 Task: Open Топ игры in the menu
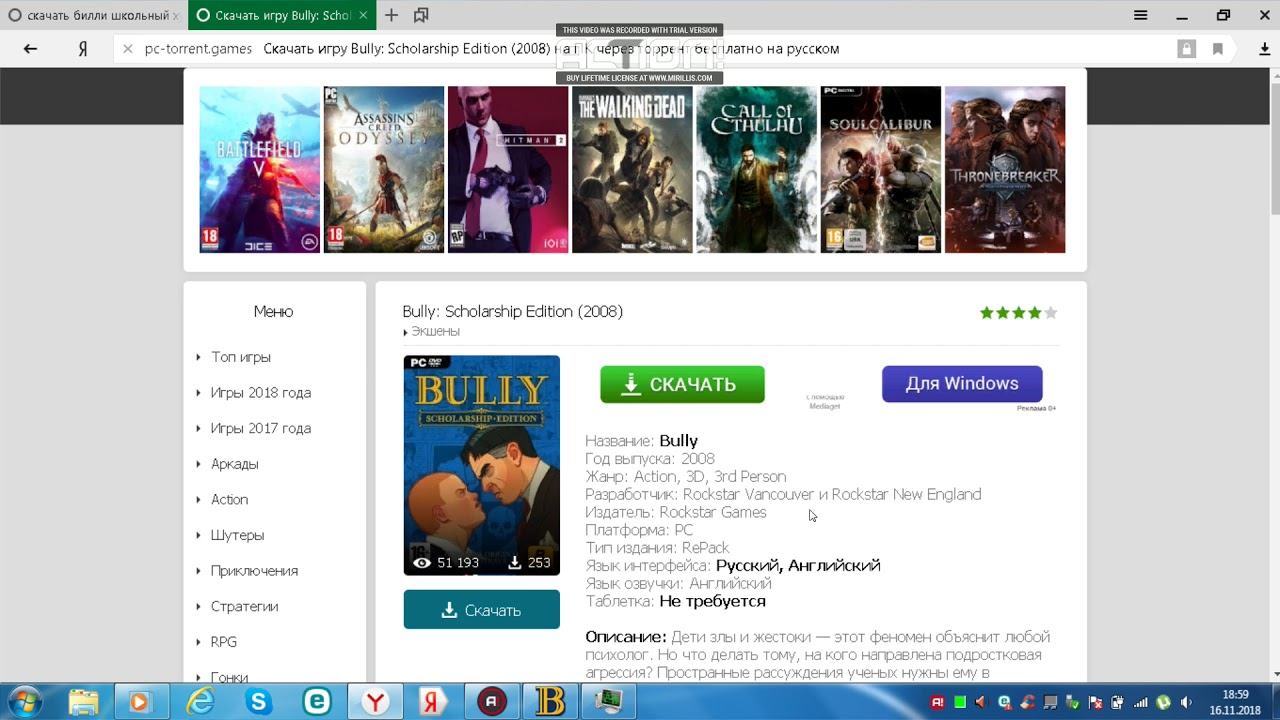click(241, 357)
